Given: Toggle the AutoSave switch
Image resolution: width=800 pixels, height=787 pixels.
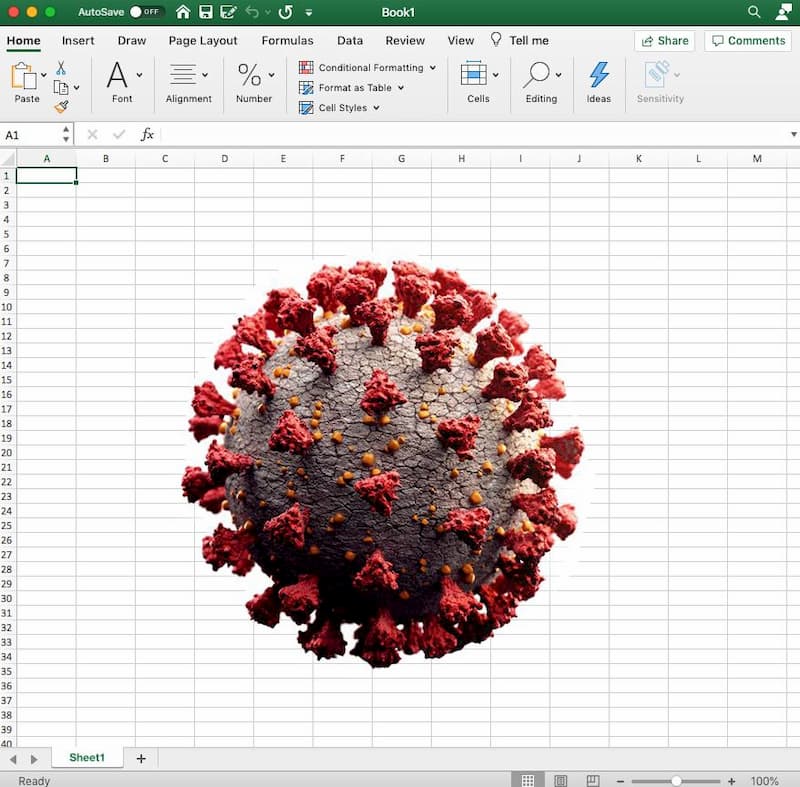Looking at the screenshot, I should coord(147,12).
